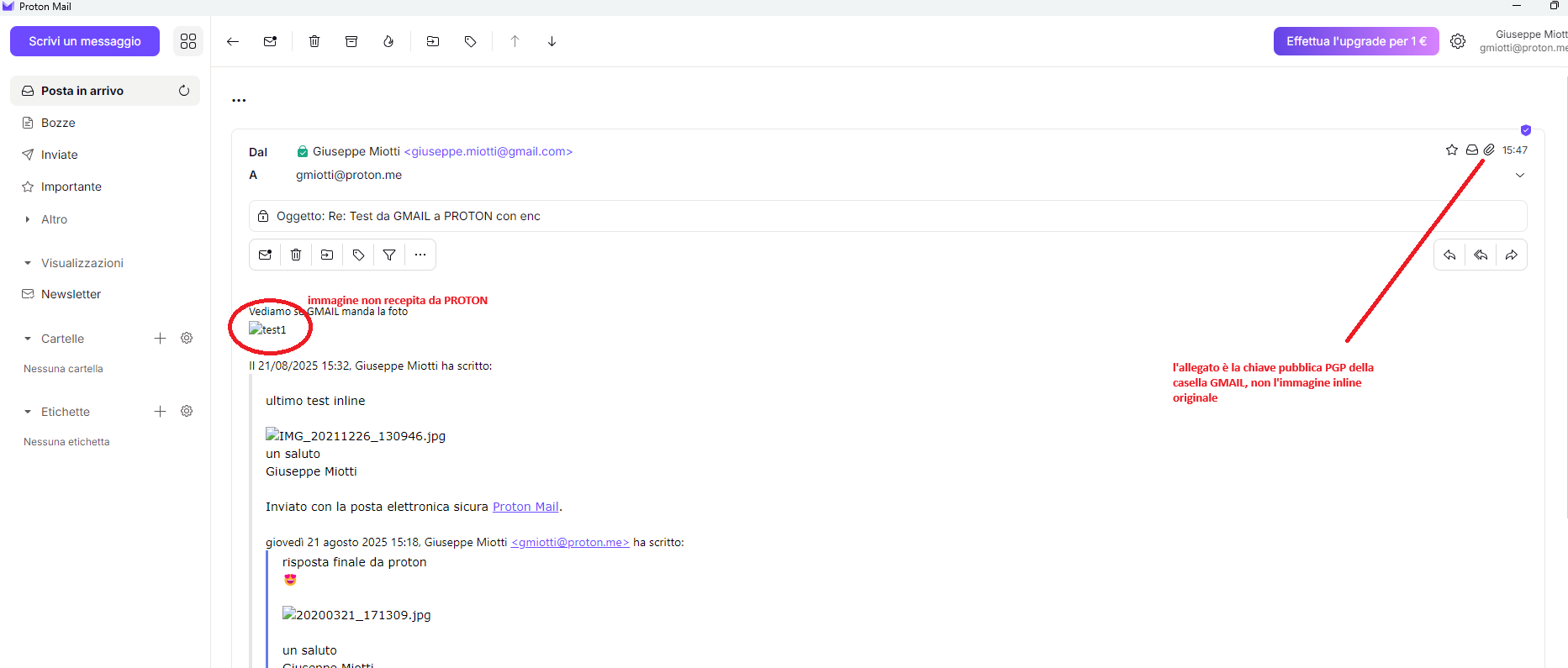Go back to the message list

[233, 41]
